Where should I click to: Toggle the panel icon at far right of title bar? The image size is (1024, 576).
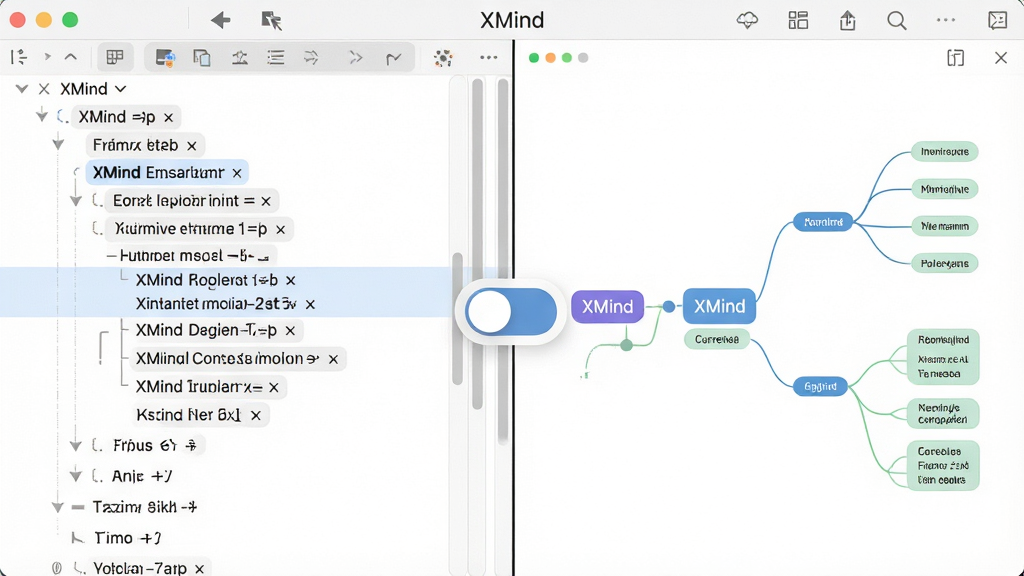pyautogui.click(x=997, y=20)
